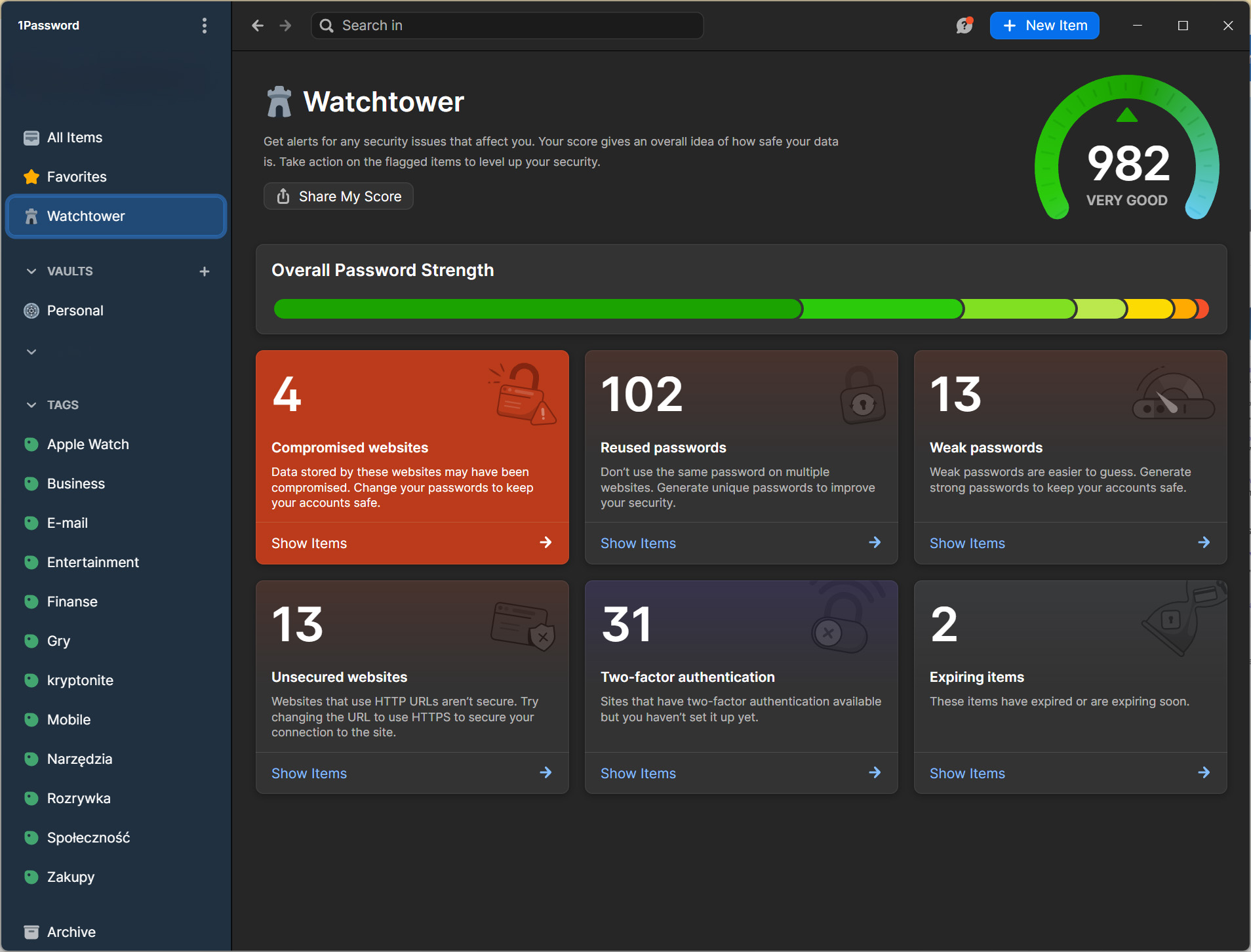1251x952 pixels.
Task: Open Favorites in sidebar
Action: tap(77, 177)
